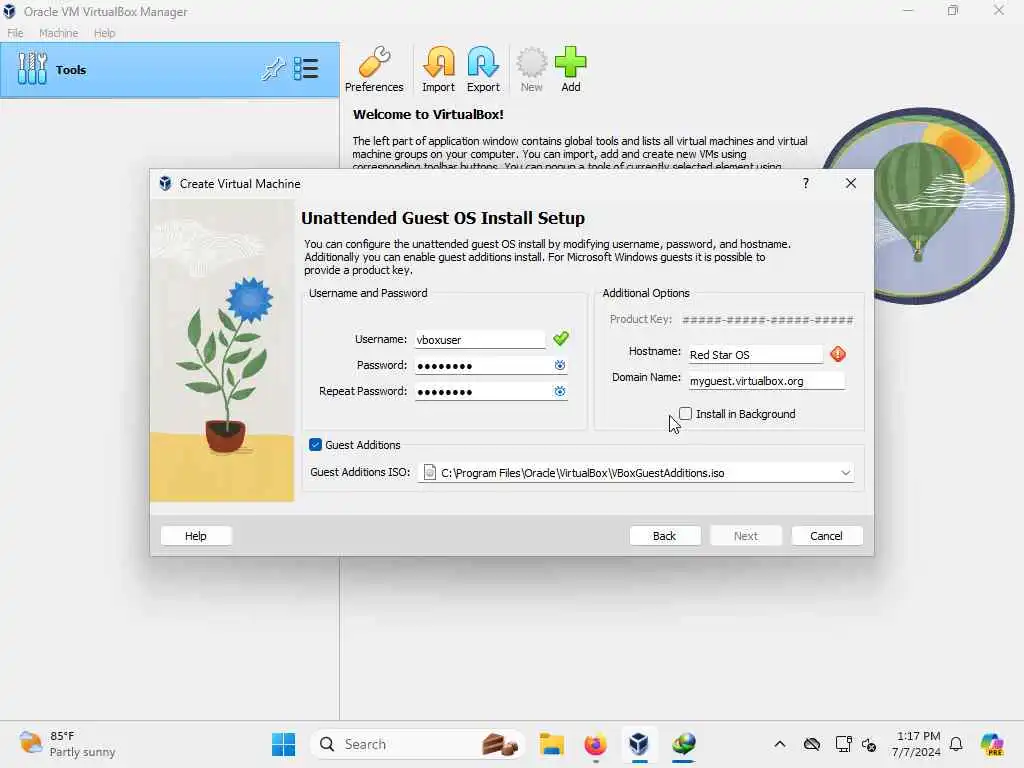Click the Copilot icon in the taskbar

[992, 744]
